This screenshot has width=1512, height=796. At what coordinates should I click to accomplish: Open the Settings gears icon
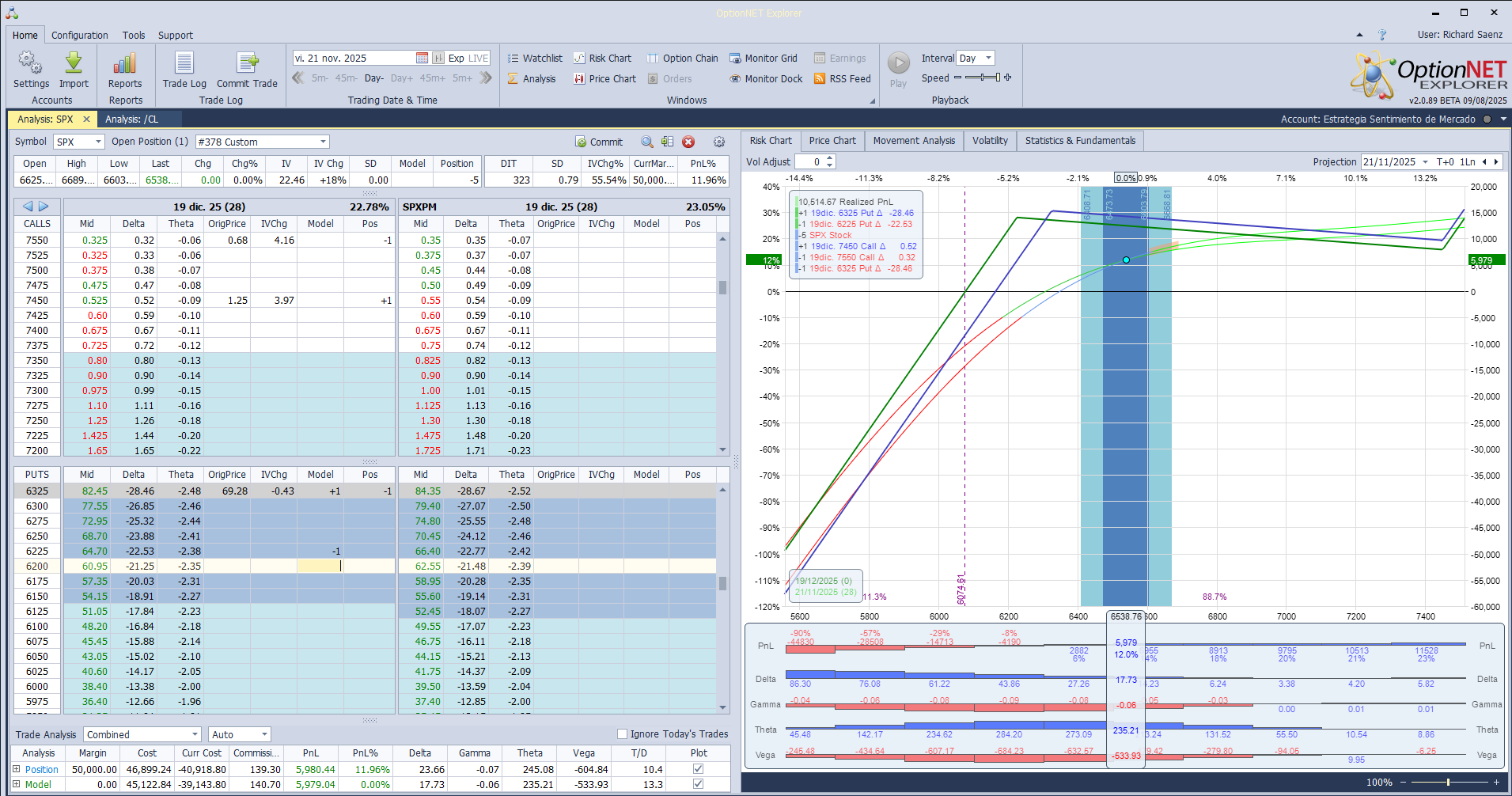31,64
